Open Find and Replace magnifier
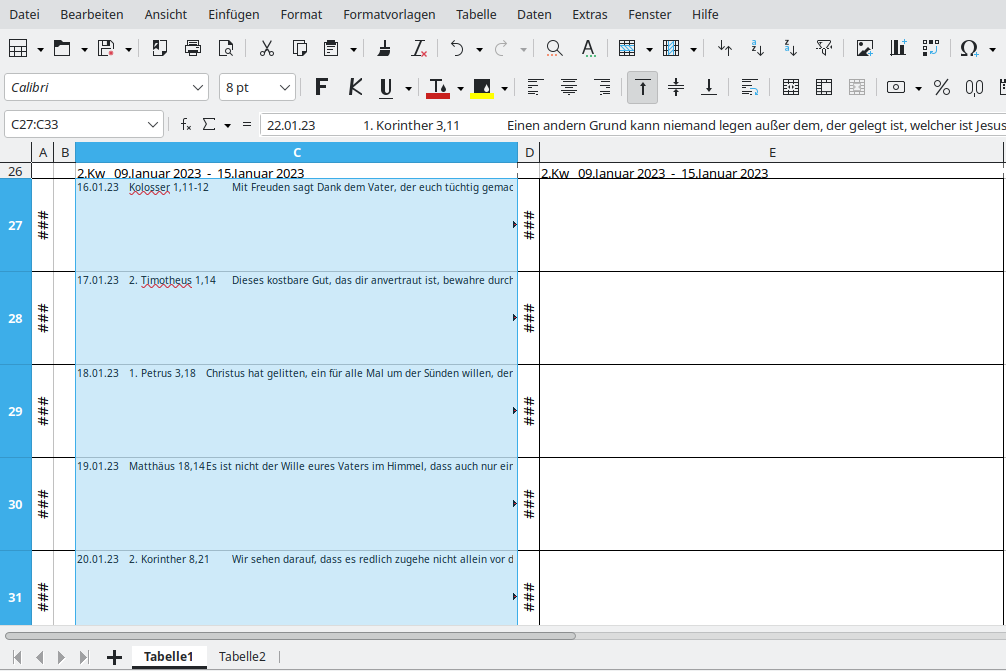The width and height of the screenshot is (1006, 671). click(x=554, y=48)
